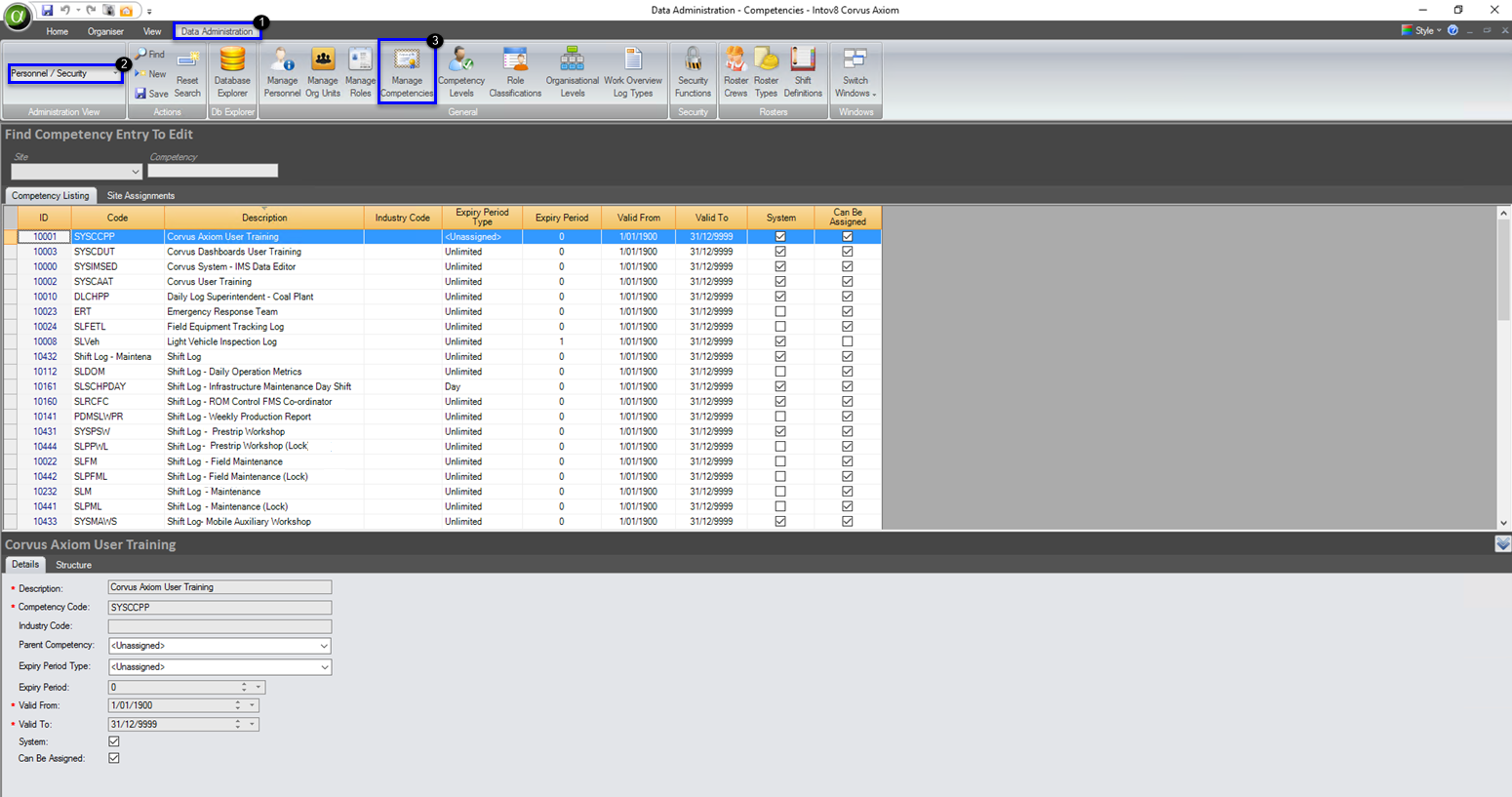The image size is (1512, 797).
Task: Toggle Can Be Assigned for DLCHPP row
Action: 848,297
